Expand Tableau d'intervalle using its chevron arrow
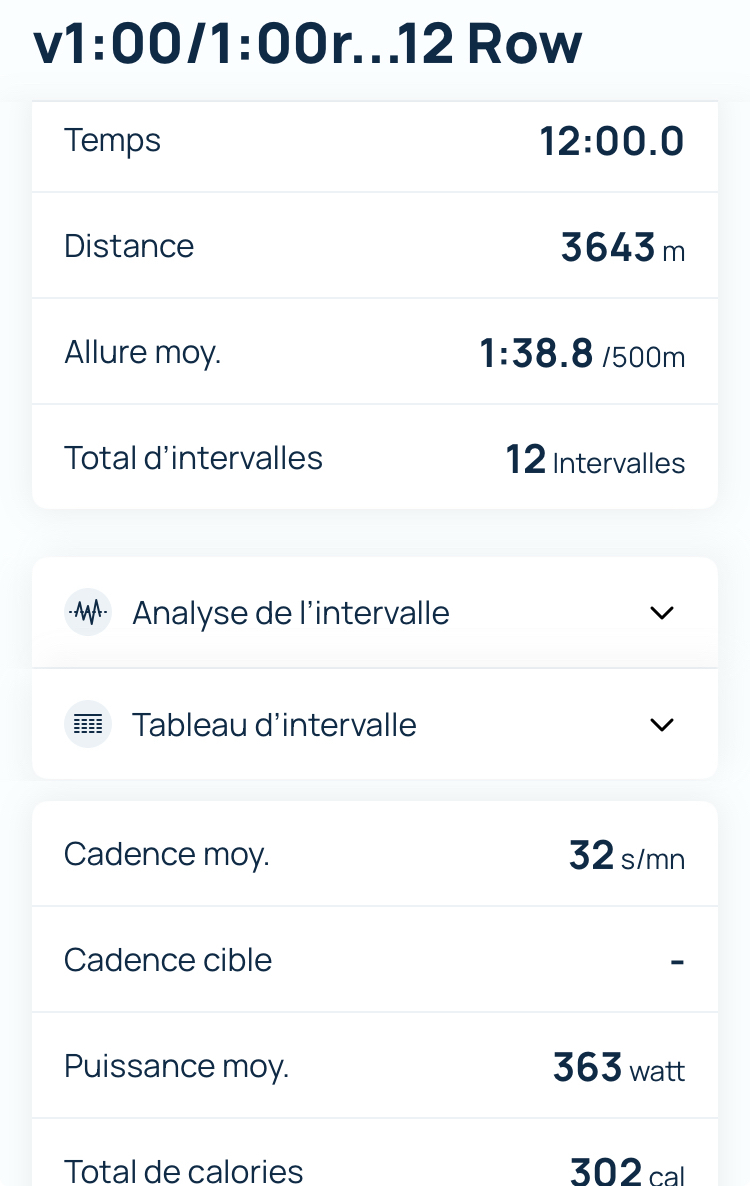The height and width of the screenshot is (1186, 750). [x=662, y=724]
